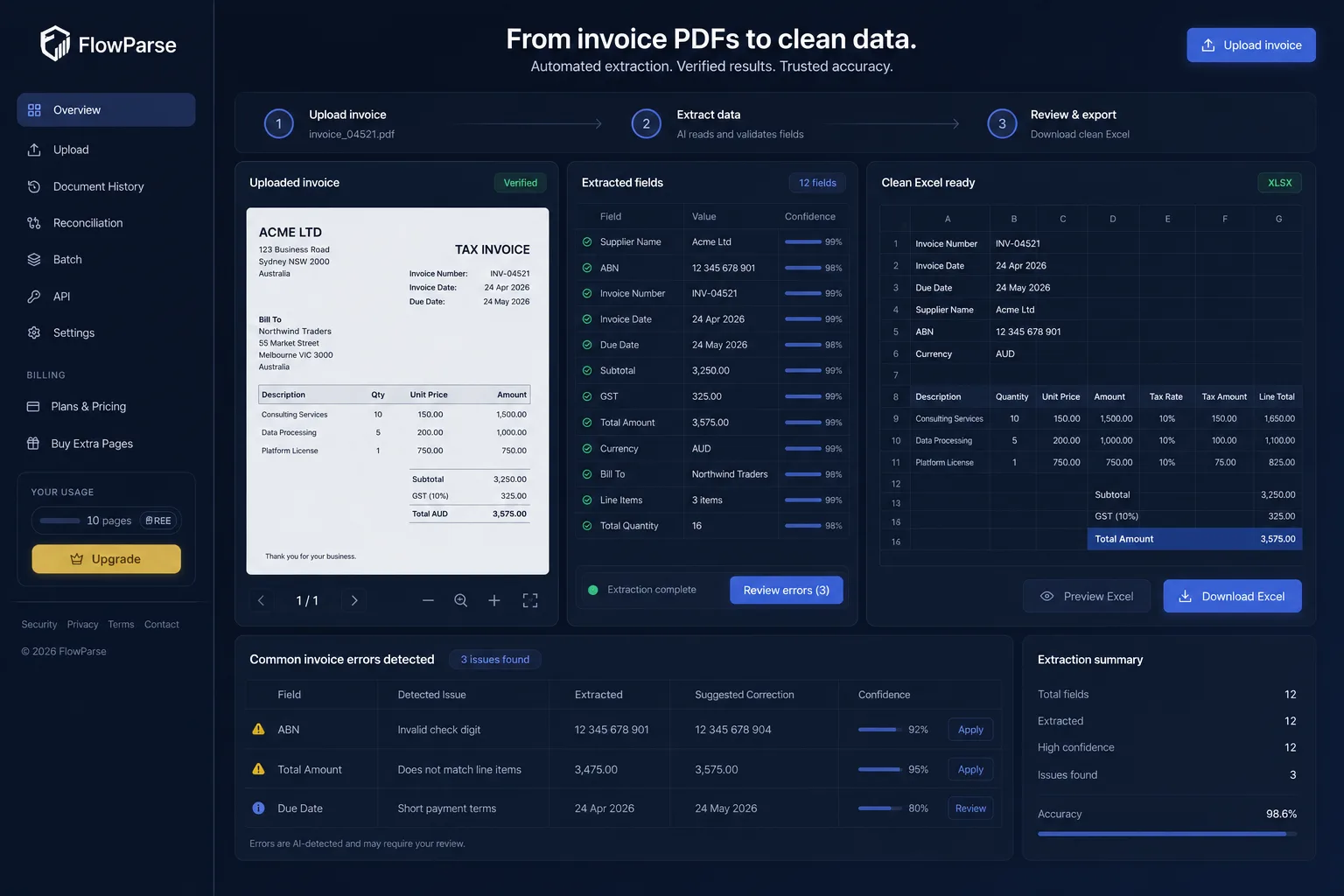Screen dimensions: 1344x896
Task: Apply the Total Amount correction
Action: click(970, 770)
